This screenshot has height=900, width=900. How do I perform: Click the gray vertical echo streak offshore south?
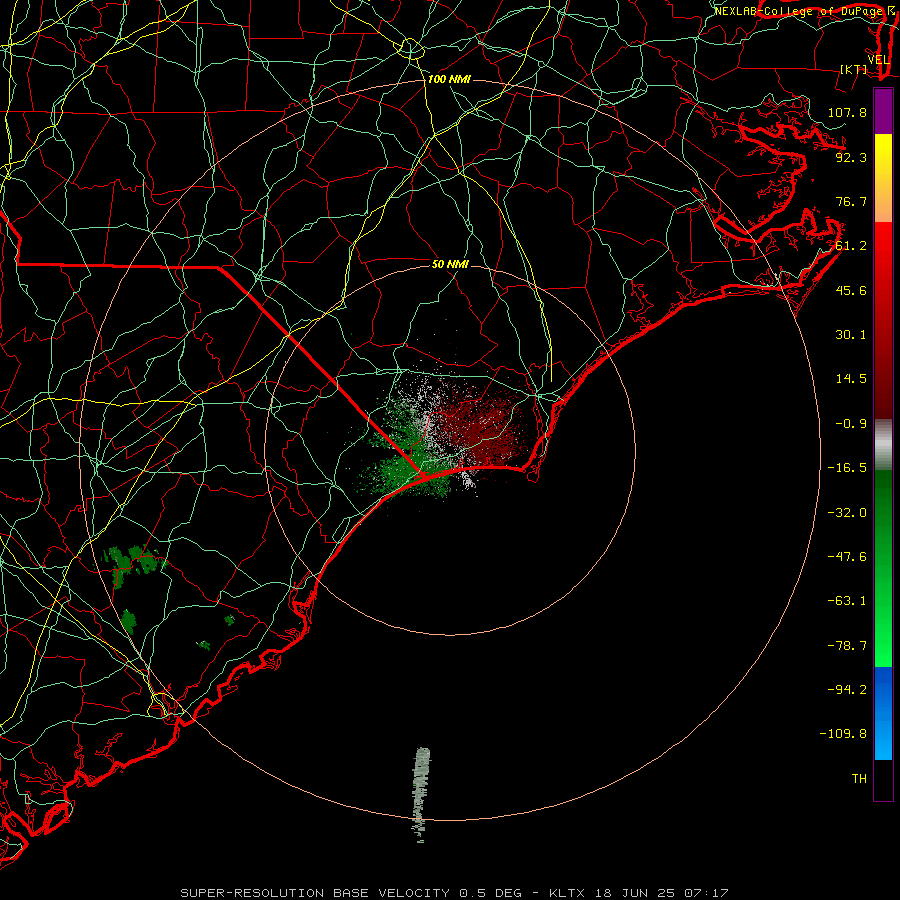(x=421, y=795)
